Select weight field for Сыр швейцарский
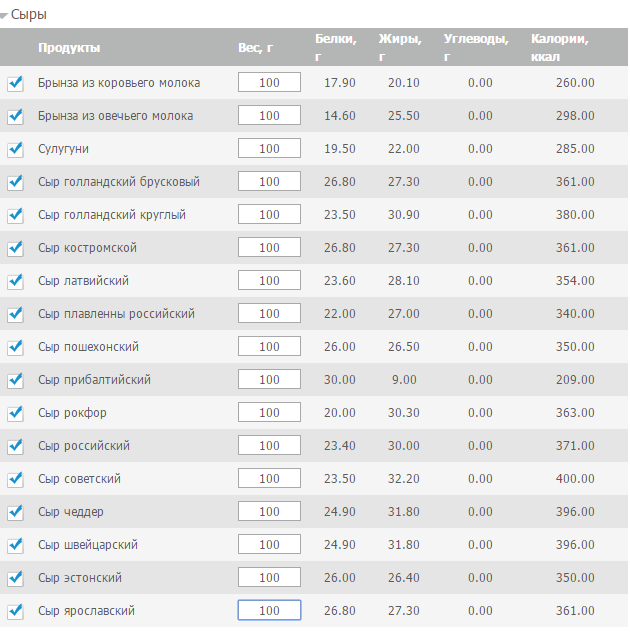This screenshot has height=632, width=630. tap(269, 545)
